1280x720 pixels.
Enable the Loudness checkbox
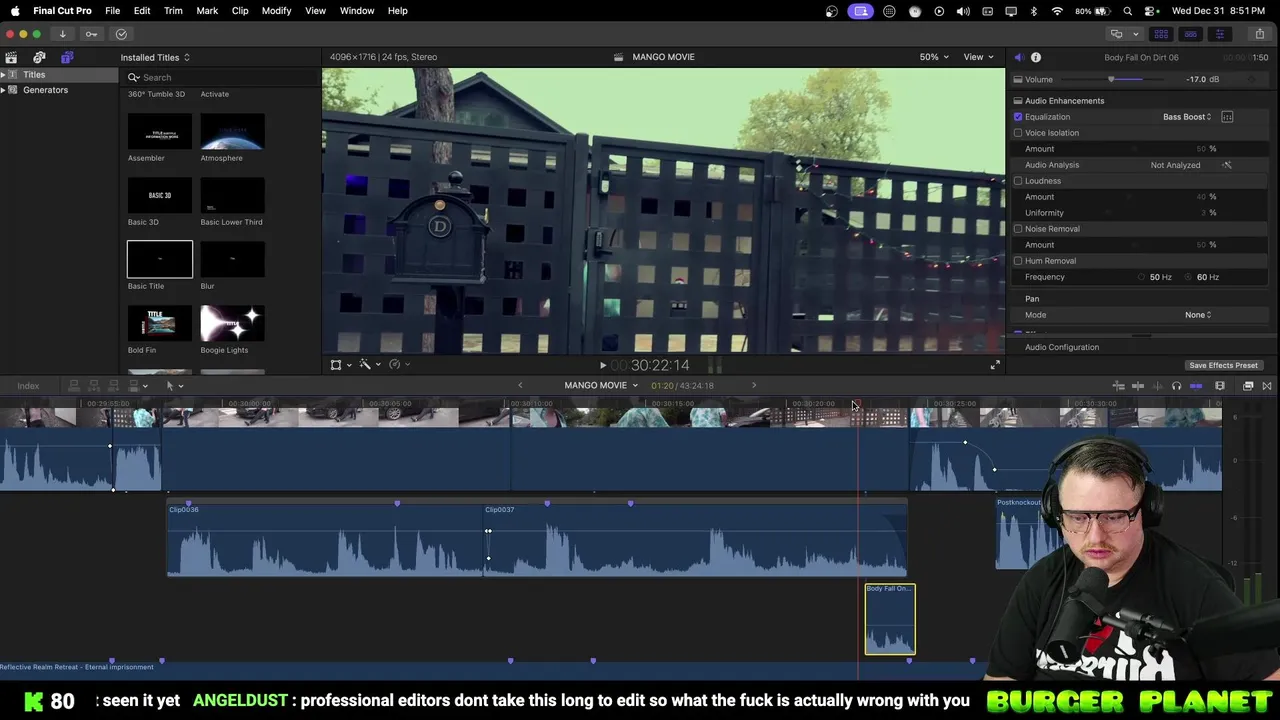coord(1018,181)
